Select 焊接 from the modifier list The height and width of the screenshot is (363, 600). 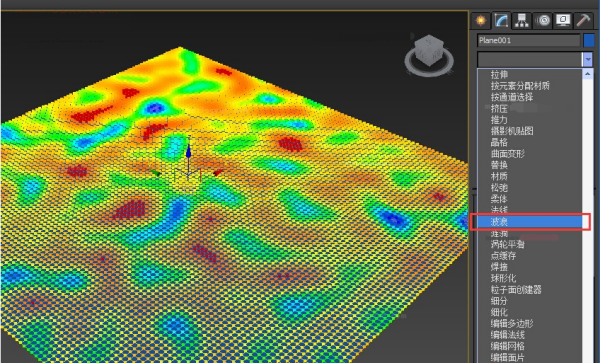[499, 267]
